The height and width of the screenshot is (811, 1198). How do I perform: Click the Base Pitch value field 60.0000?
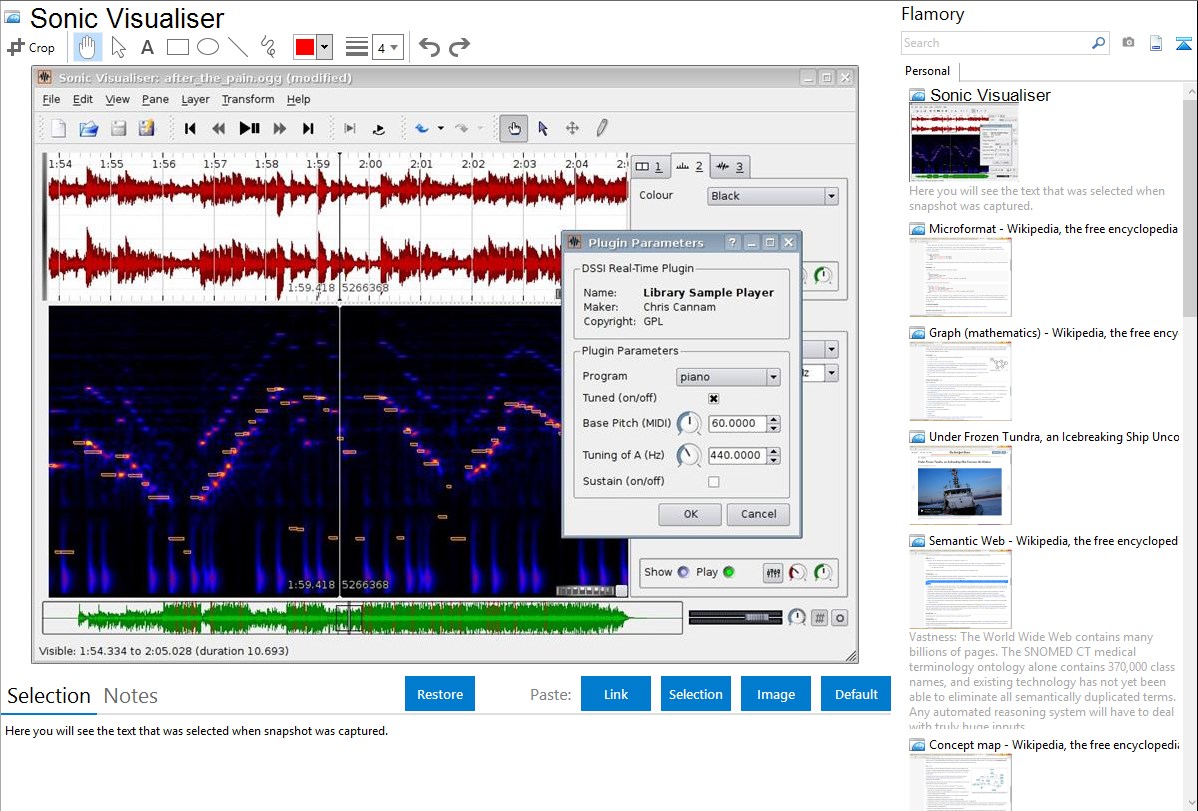point(737,423)
